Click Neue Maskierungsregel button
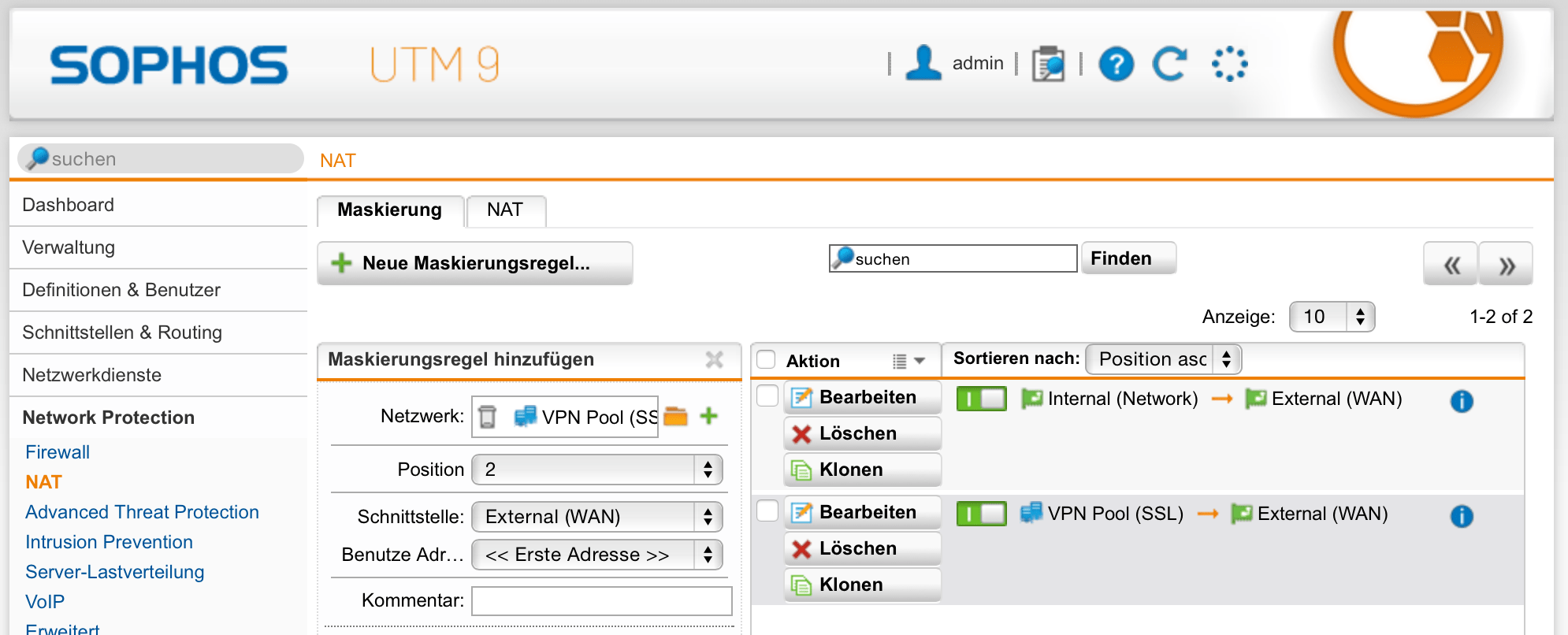This screenshot has height=635, width=1568. click(475, 263)
